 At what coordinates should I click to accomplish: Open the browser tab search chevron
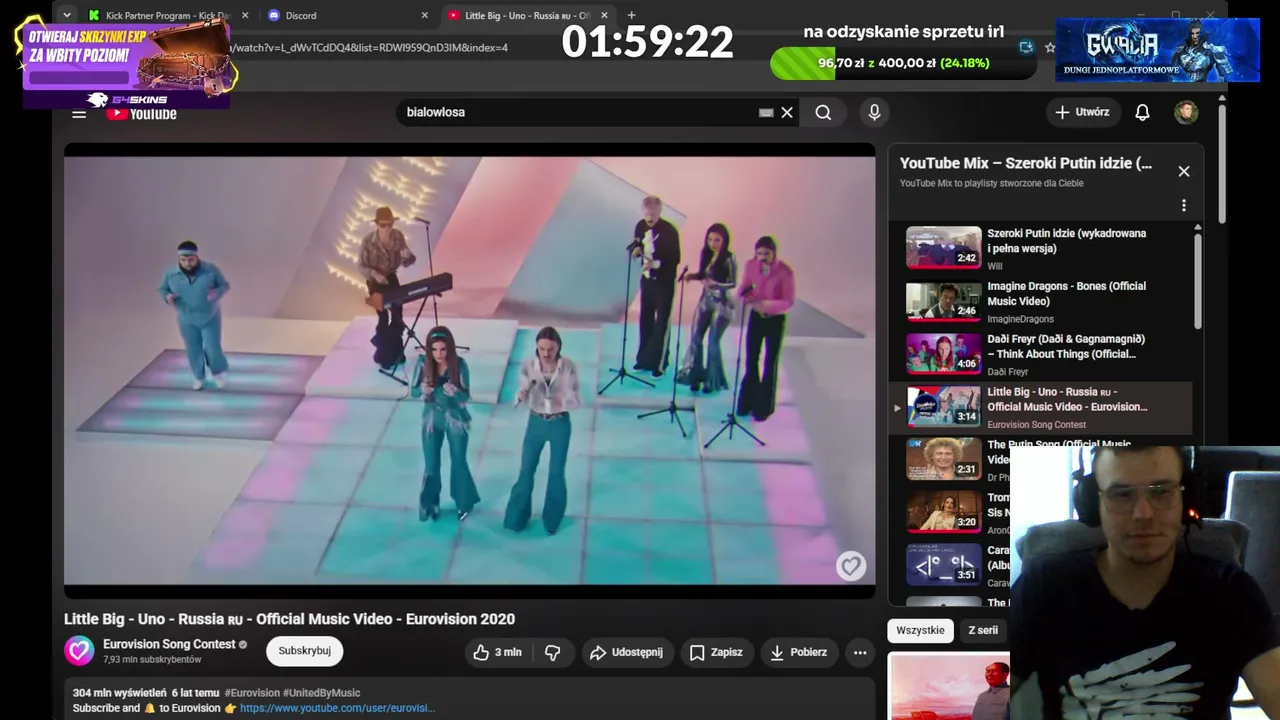pyautogui.click(x=66, y=15)
